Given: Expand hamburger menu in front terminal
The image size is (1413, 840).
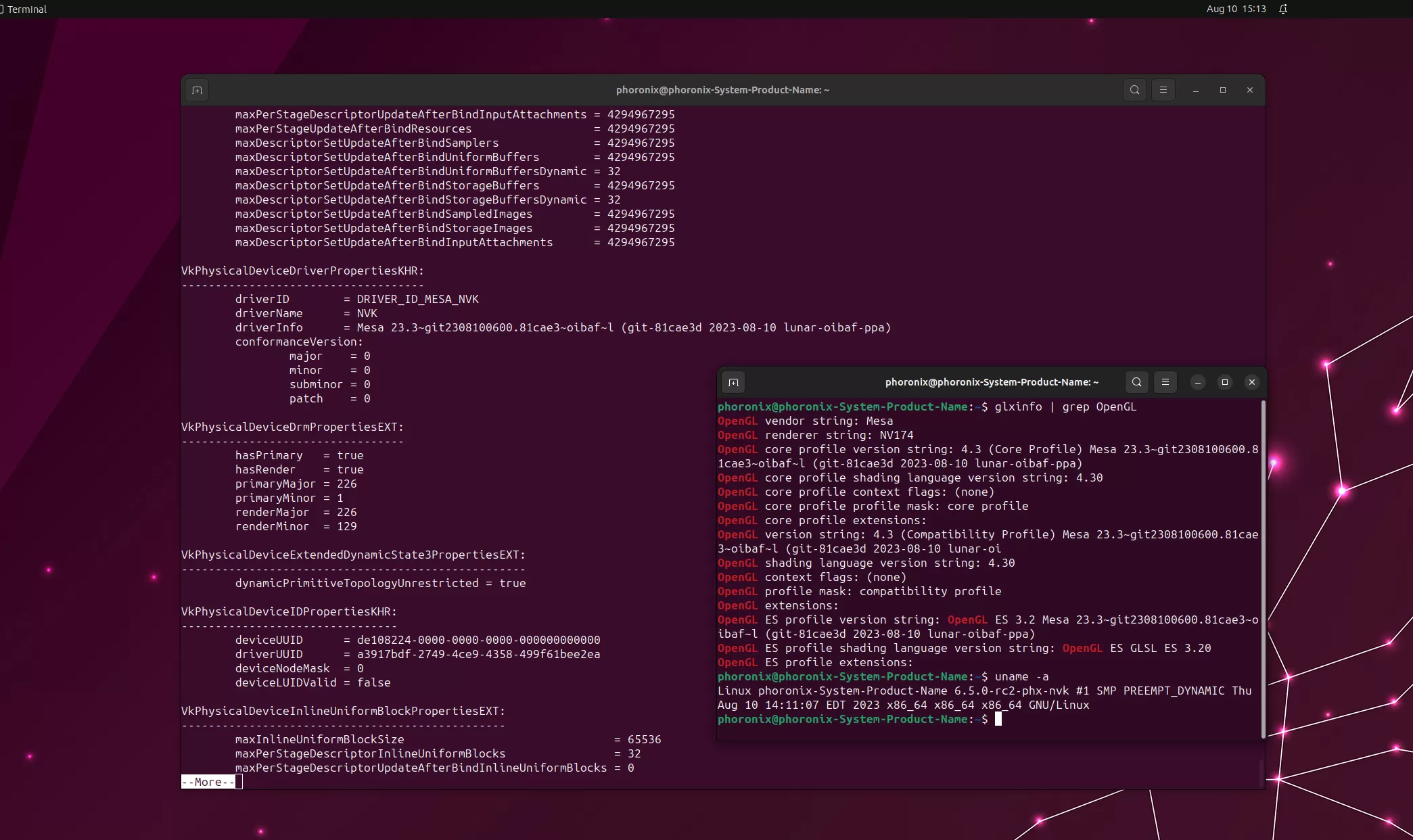Looking at the screenshot, I should pyautogui.click(x=1165, y=382).
